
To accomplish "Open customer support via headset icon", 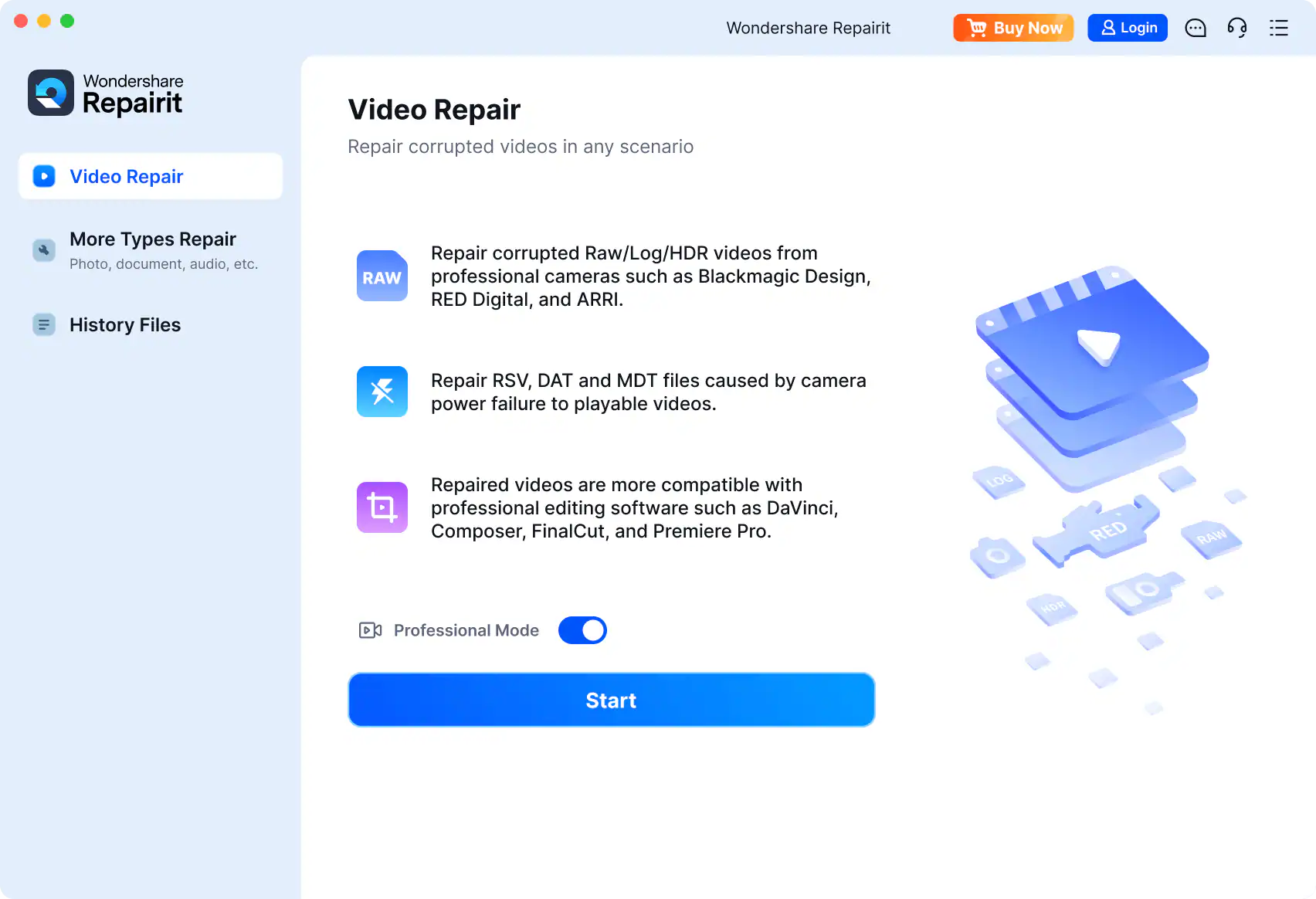I will (x=1236, y=28).
